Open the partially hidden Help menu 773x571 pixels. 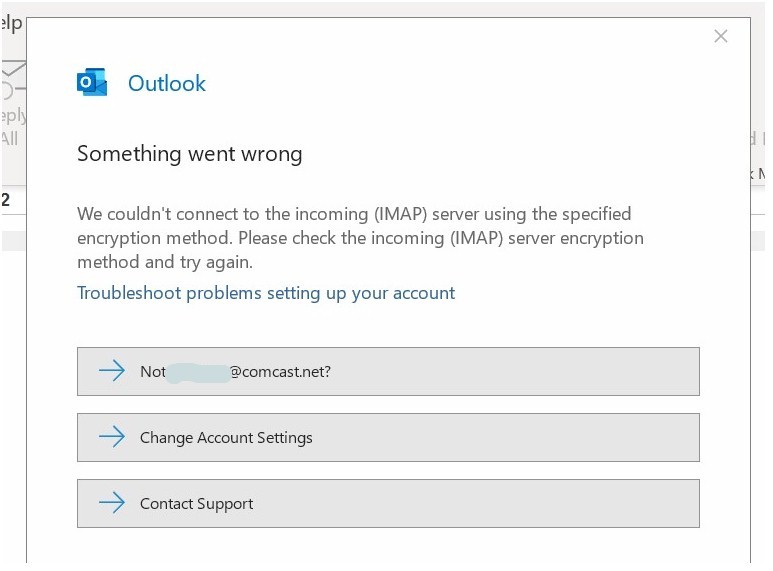point(12,23)
